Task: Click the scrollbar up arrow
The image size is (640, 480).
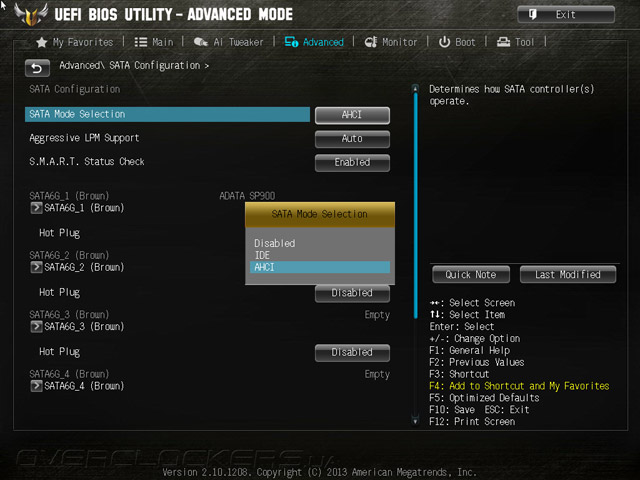Action: tap(416, 88)
